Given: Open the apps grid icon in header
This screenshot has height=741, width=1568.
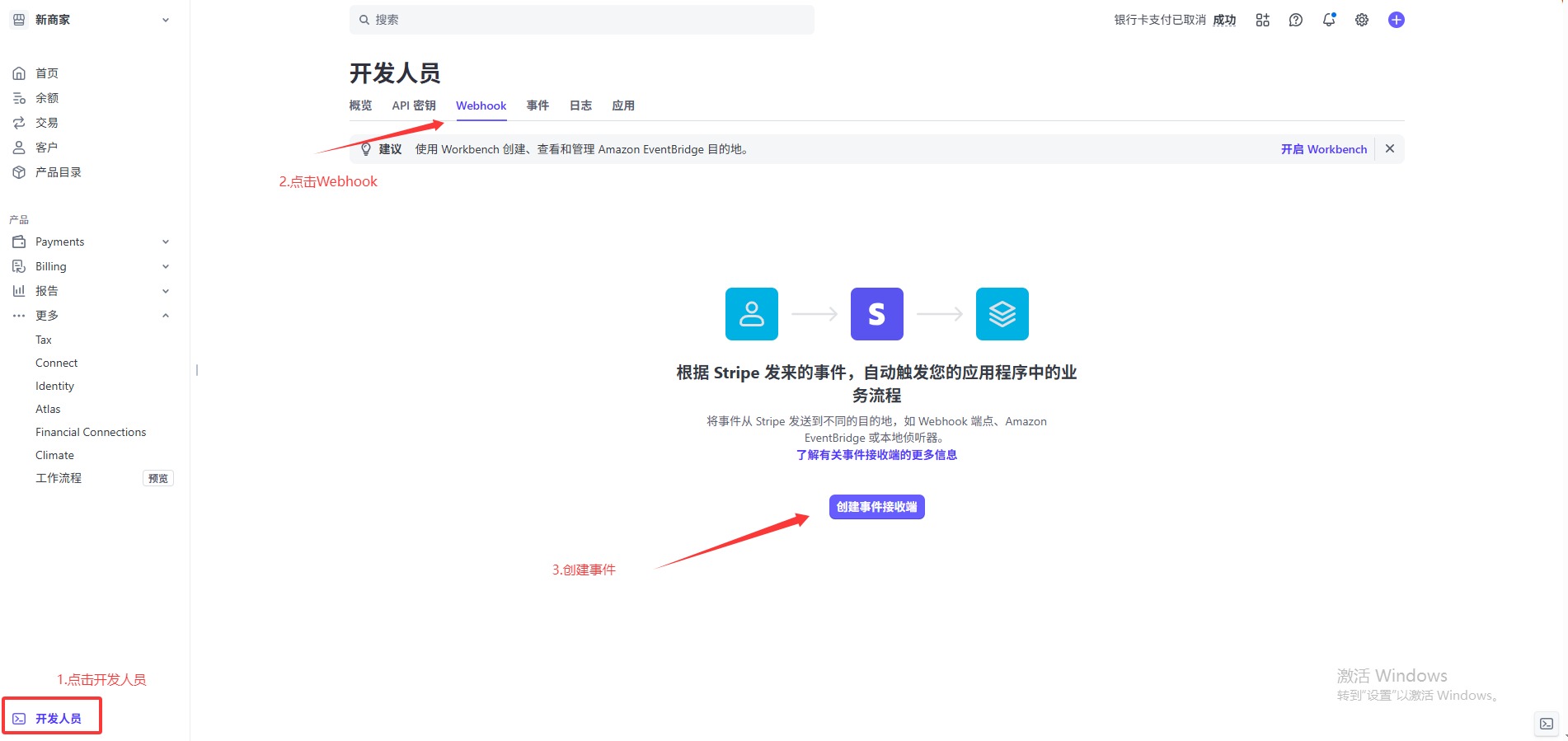Looking at the screenshot, I should [x=1262, y=20].
